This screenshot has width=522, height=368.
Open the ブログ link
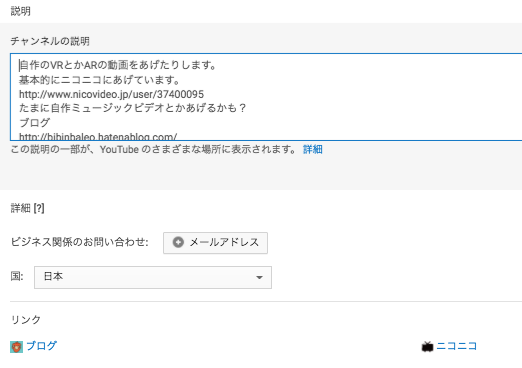41,346
